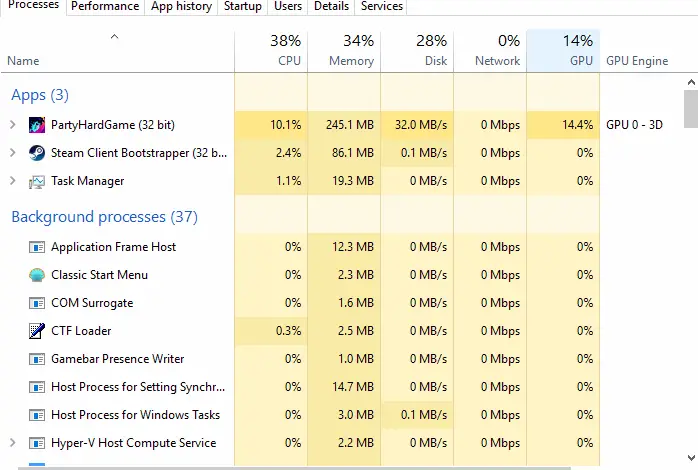Viewport: 698px width, 470px height.
Task: Open the Startup tab
Action: pos(243,6)
